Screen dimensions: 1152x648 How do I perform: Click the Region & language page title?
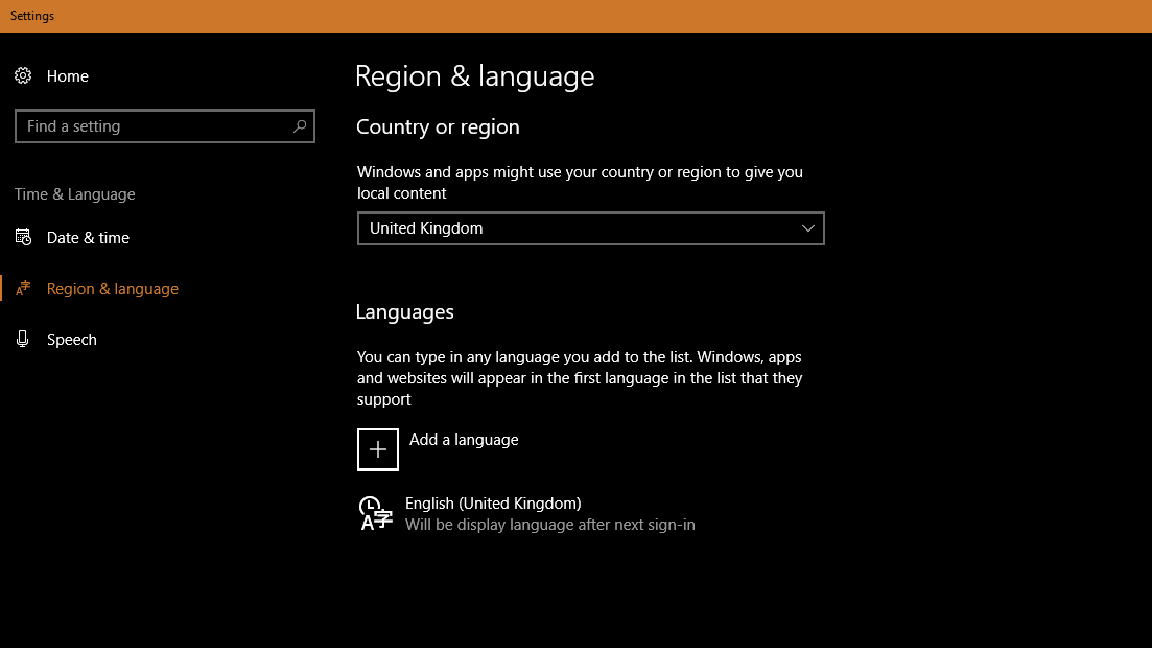tap(475, 76)
